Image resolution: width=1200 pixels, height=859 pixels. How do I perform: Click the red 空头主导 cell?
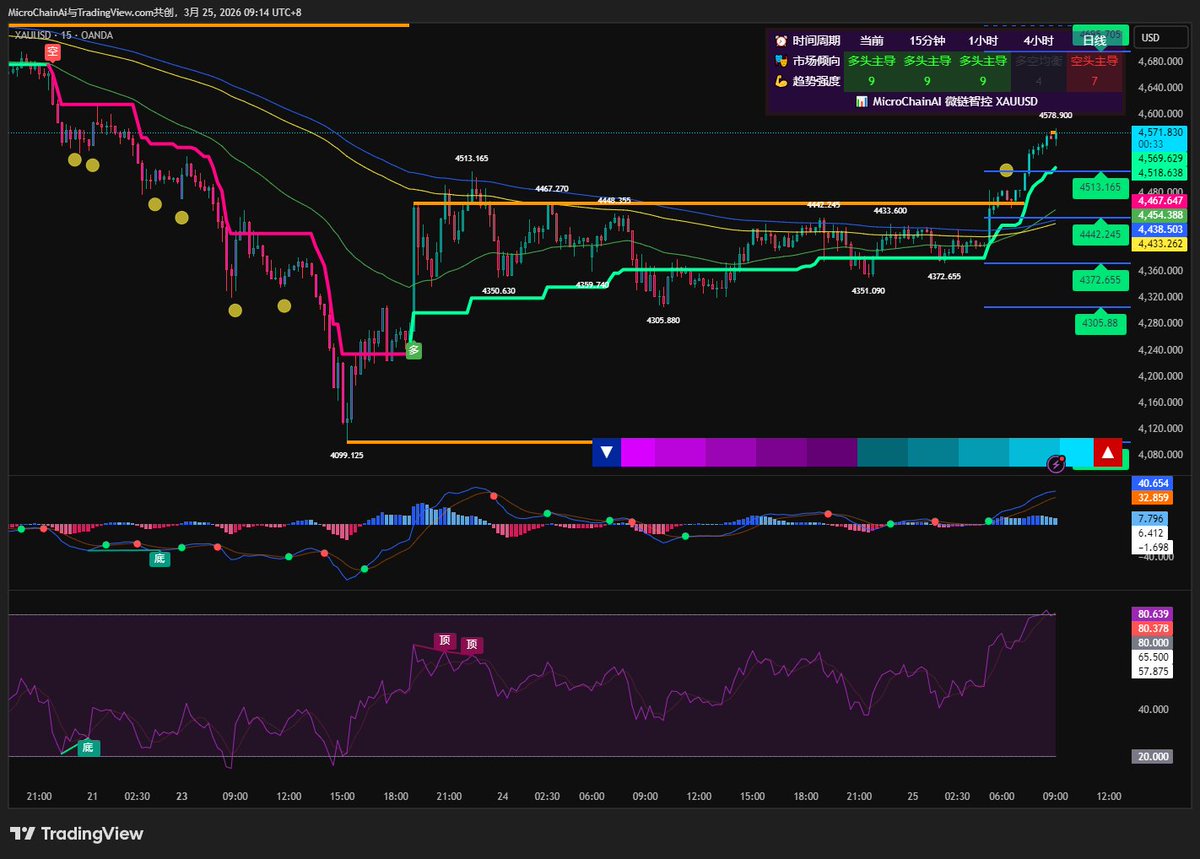coord(1095,61)
